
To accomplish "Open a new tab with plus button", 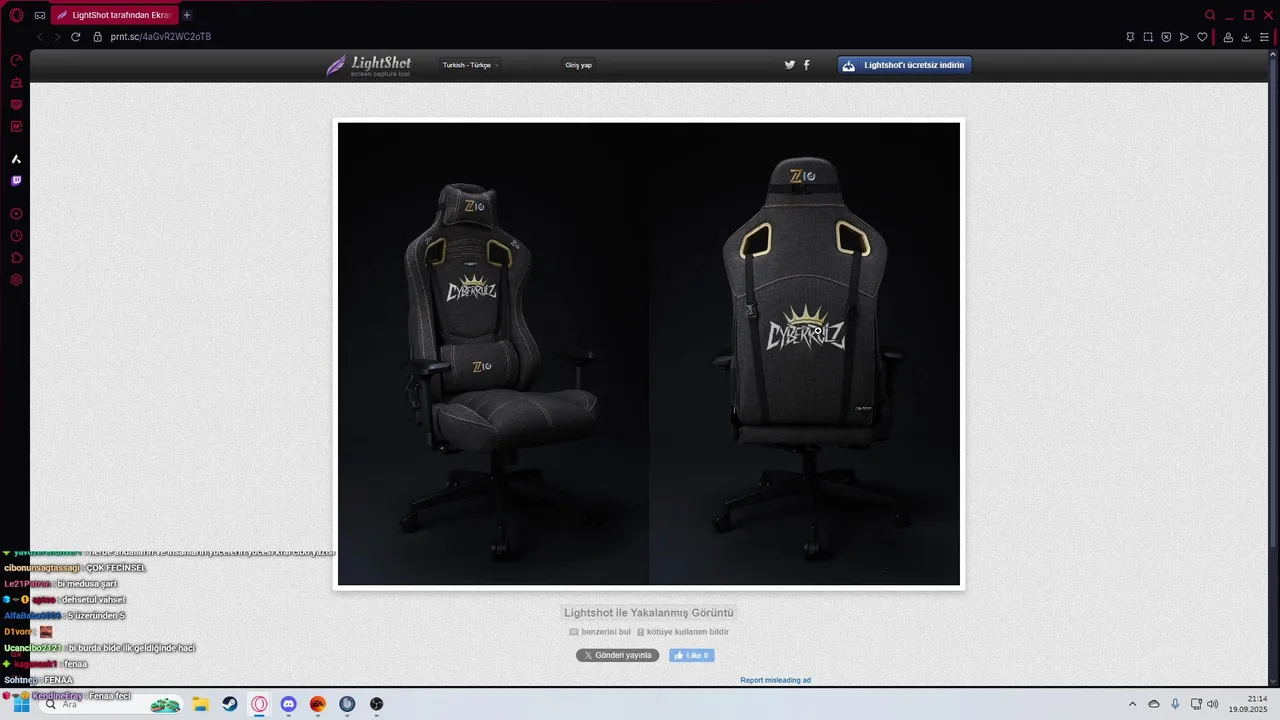I will (187, 15).
